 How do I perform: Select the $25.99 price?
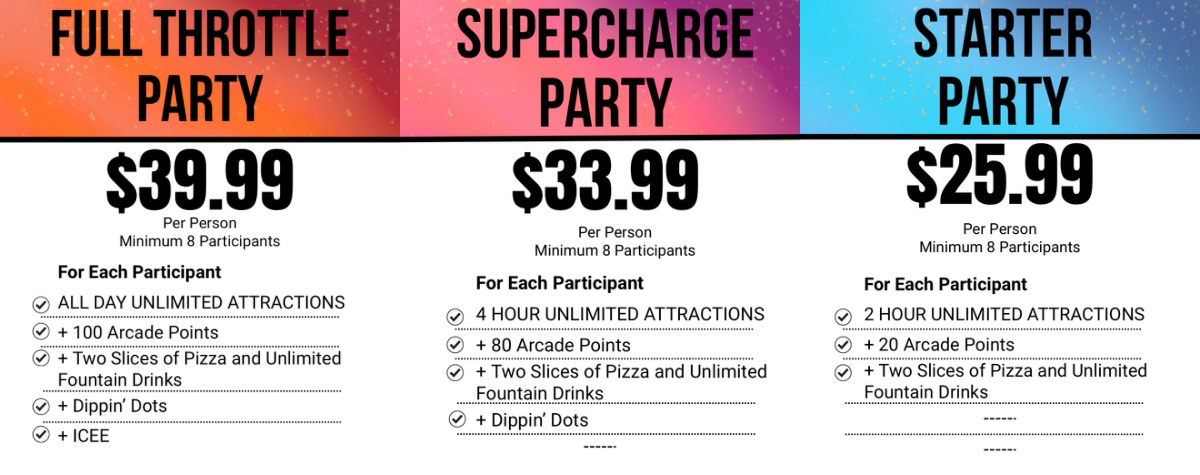(999, 175)
